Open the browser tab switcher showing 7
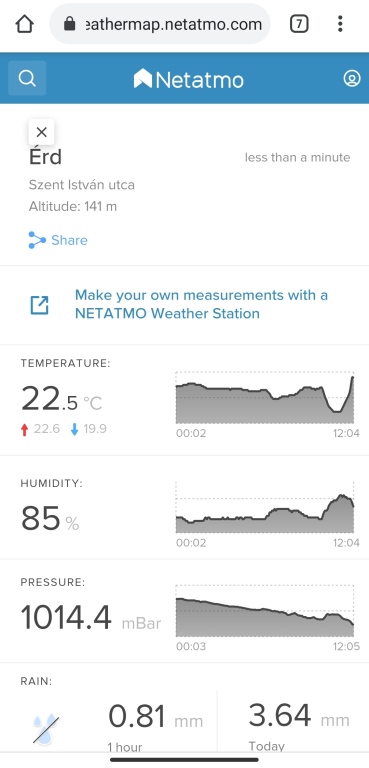 (299, 24)
